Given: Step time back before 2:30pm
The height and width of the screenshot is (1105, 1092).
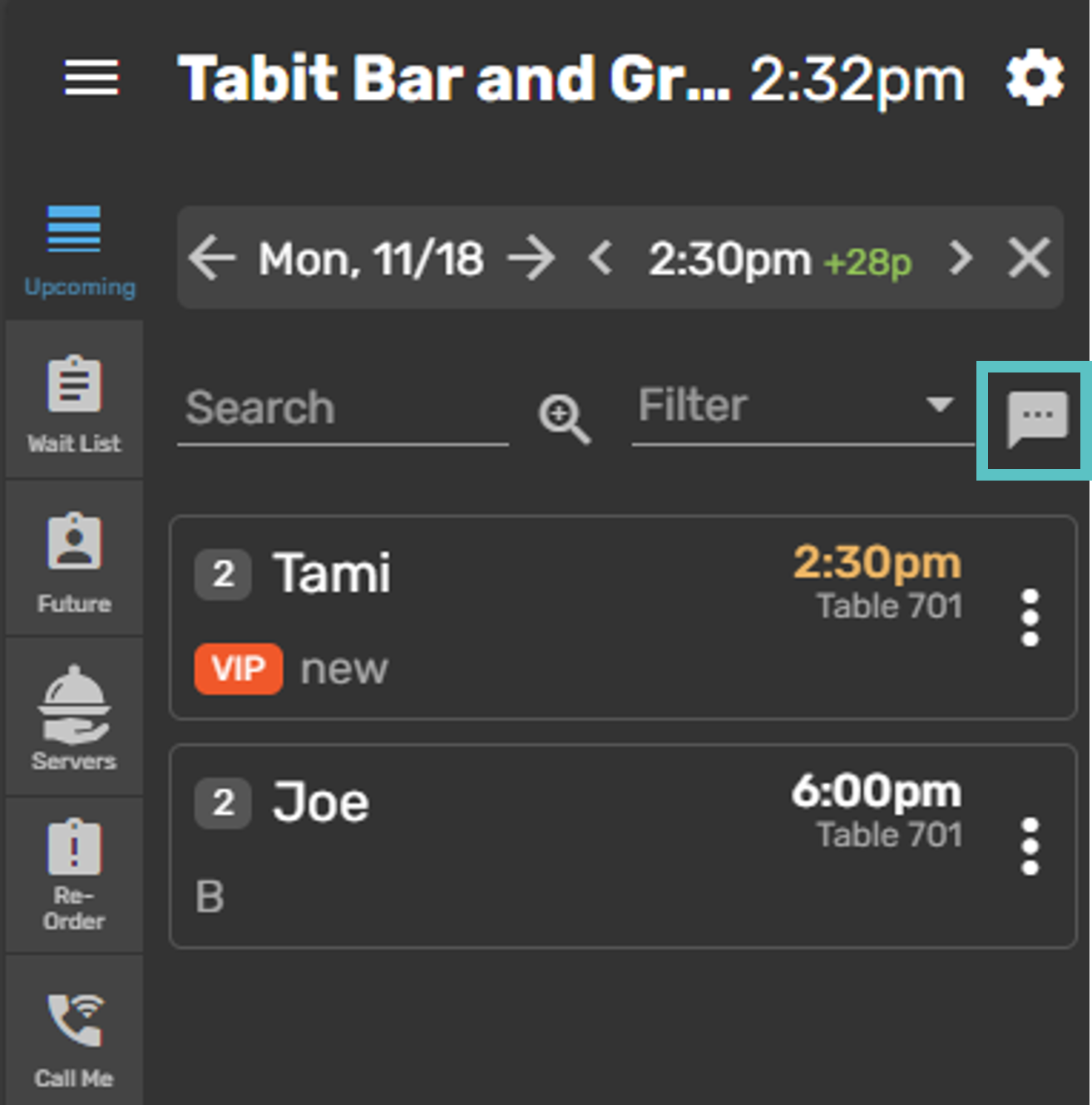Looking at the screenshot, I should click(600, 258).
